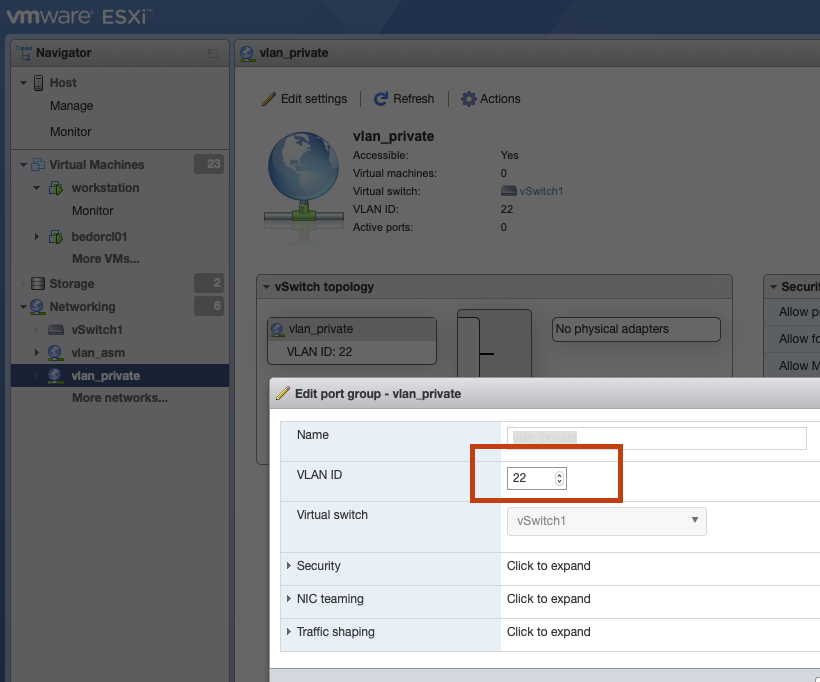Collapse Navigator using the minimize panel icon

(213, 53)
